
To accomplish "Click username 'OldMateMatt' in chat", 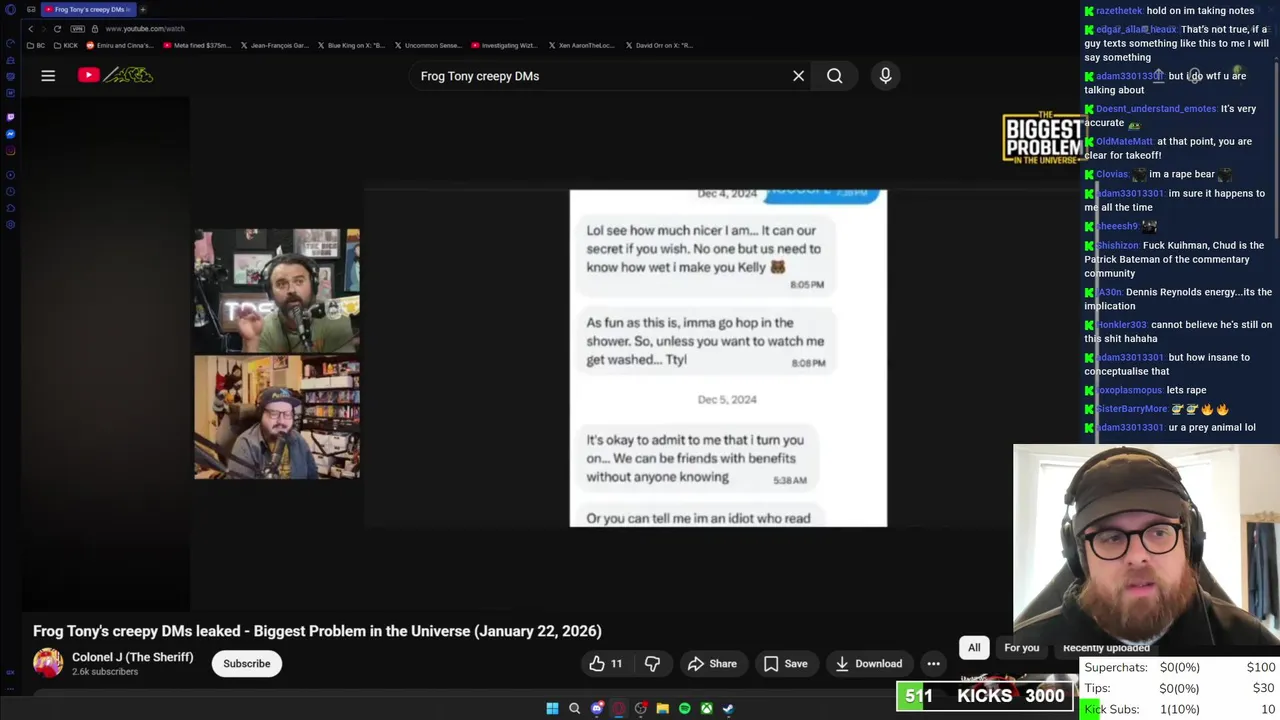I will [x=1124, y=141].
